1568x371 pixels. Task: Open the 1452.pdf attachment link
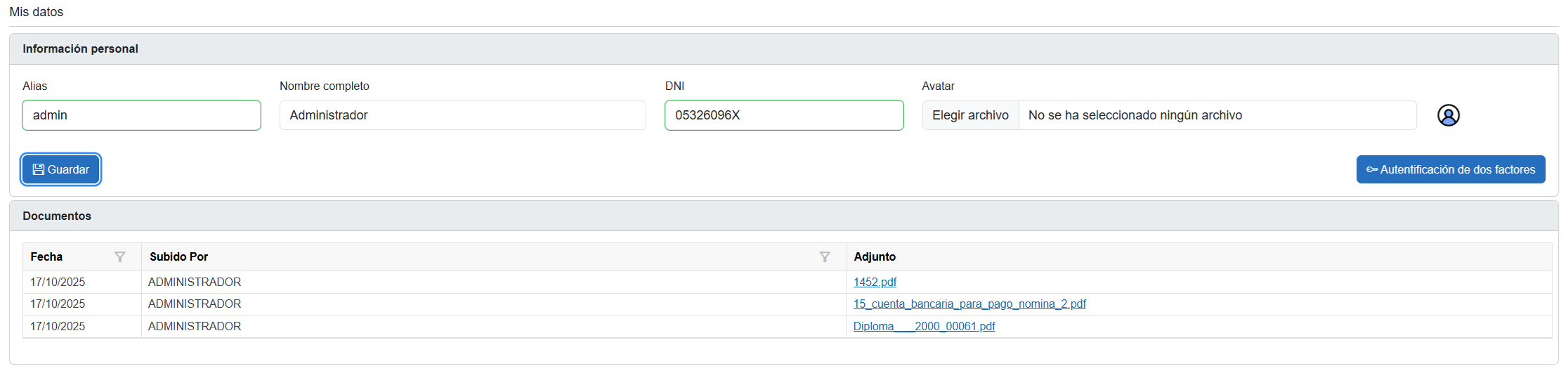click(x=875, y=282)
